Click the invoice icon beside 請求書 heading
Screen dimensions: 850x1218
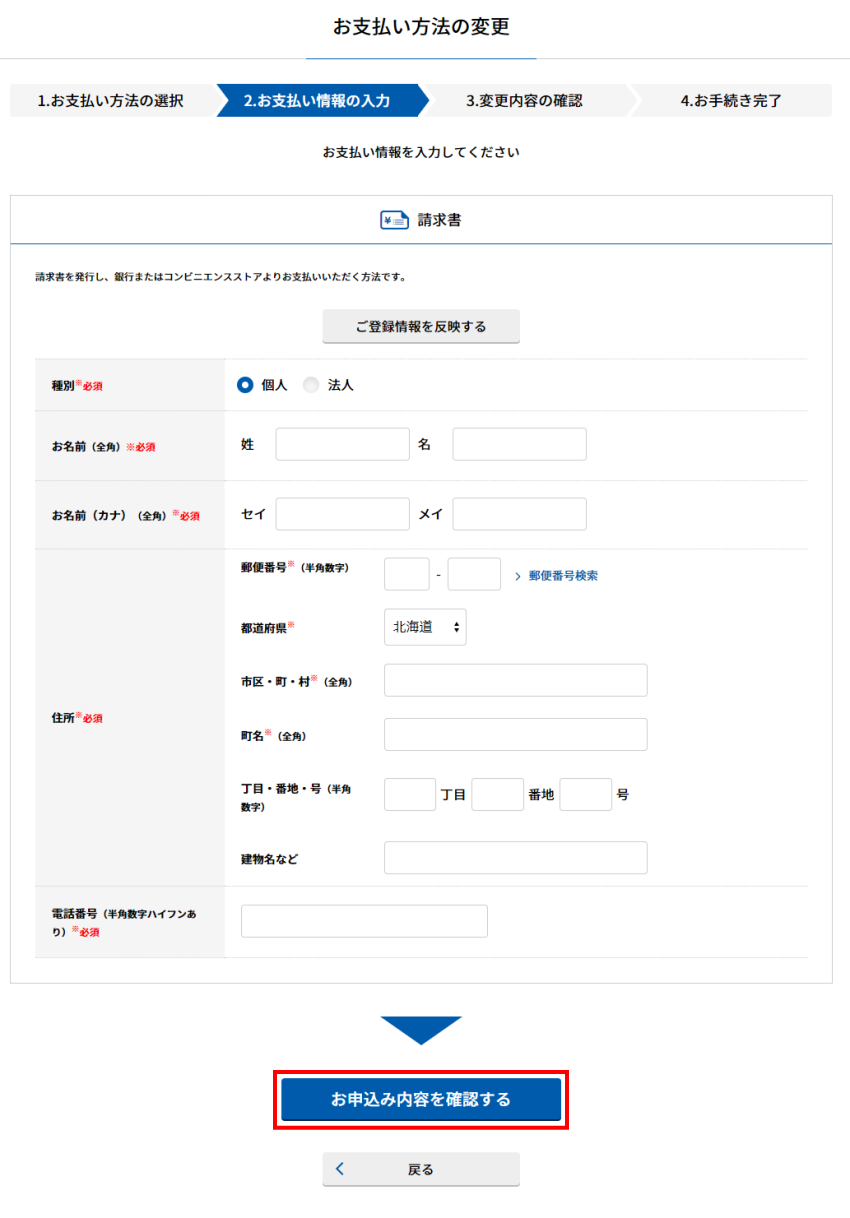[394, 220]
